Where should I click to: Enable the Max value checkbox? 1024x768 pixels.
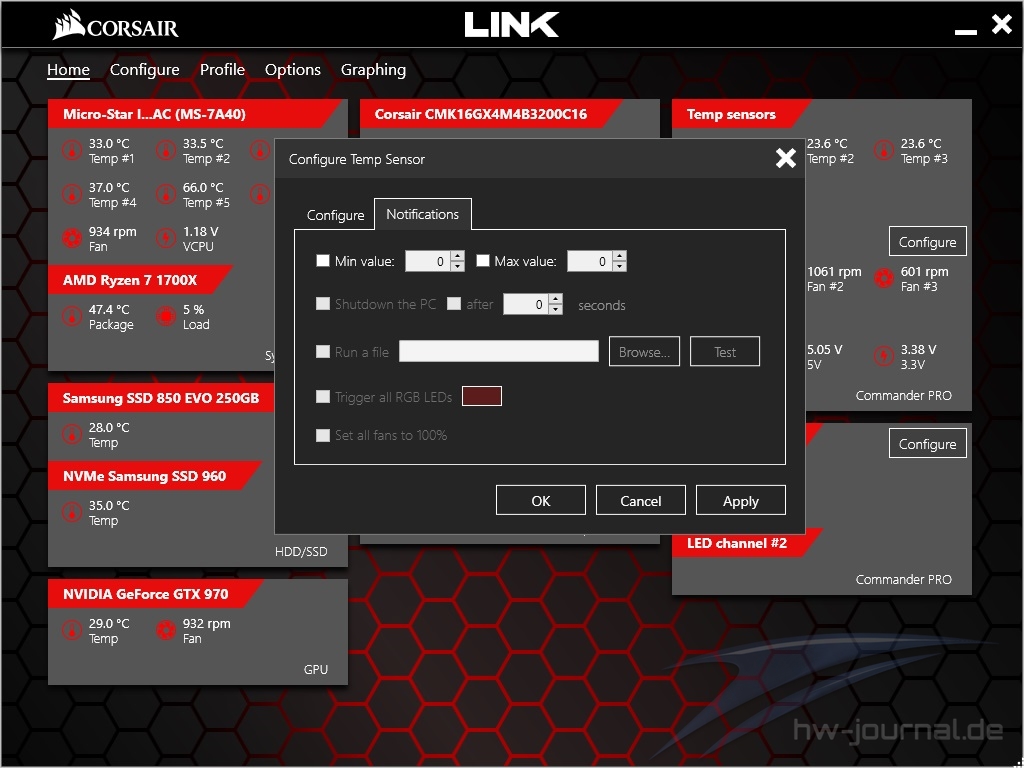(x=483, y=261)
